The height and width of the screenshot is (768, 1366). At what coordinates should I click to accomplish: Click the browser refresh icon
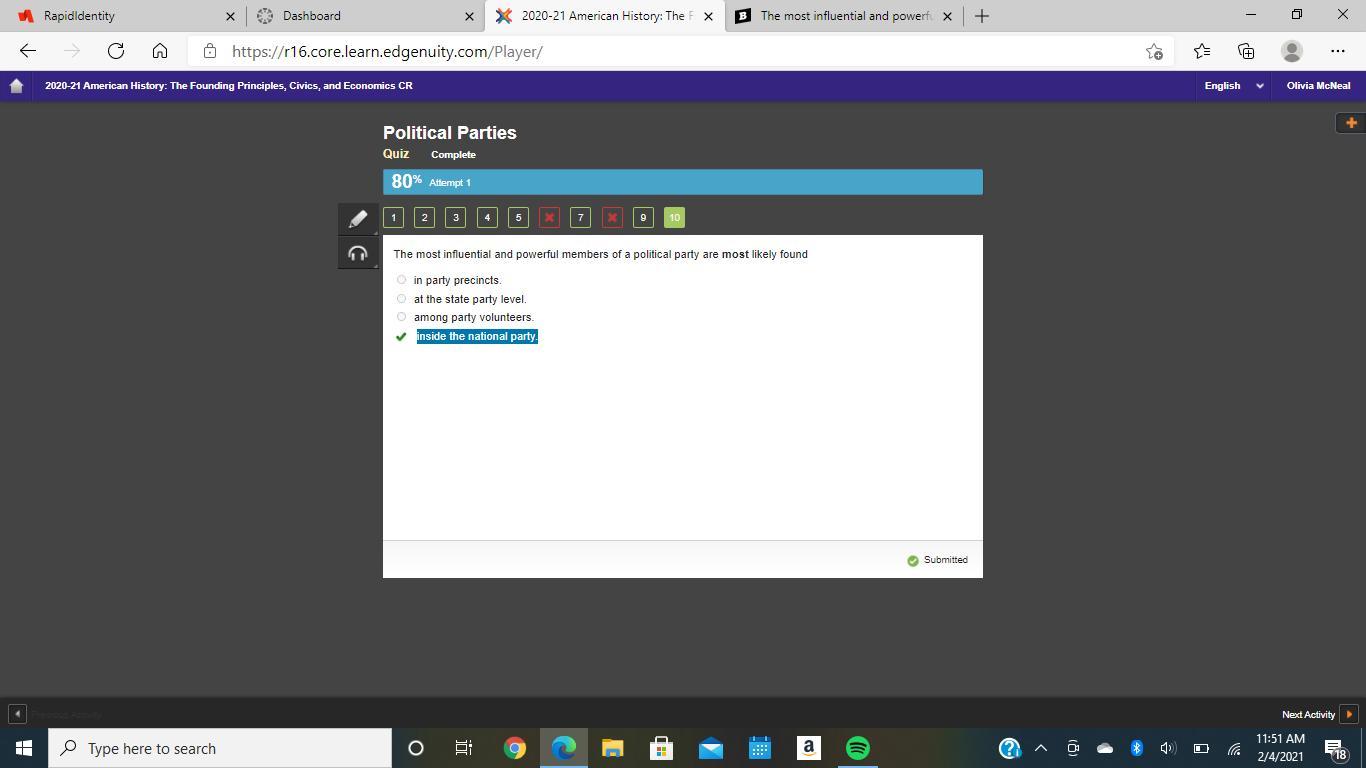click(x=116, y=51)
